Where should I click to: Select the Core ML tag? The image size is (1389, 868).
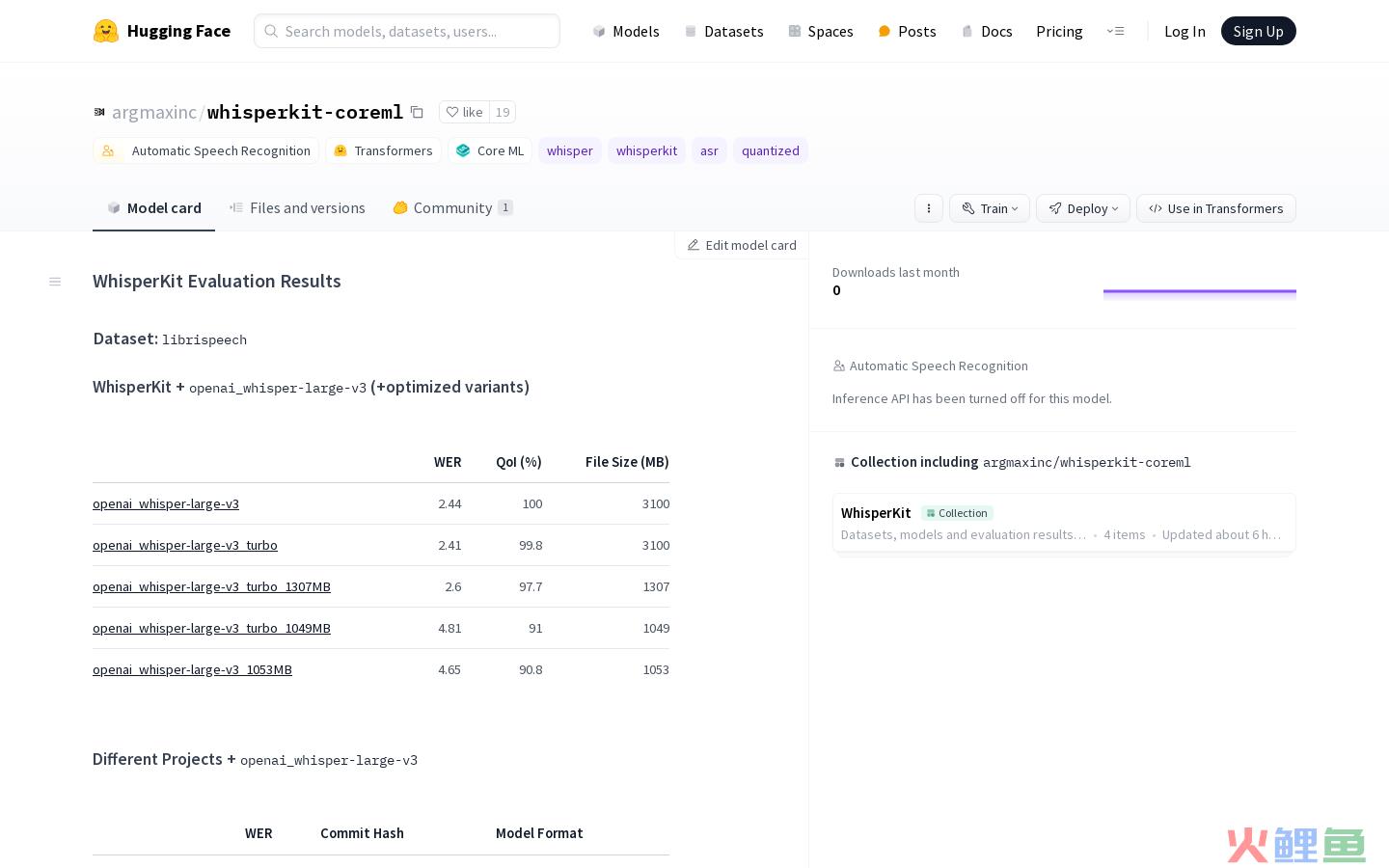coord(490,150)
